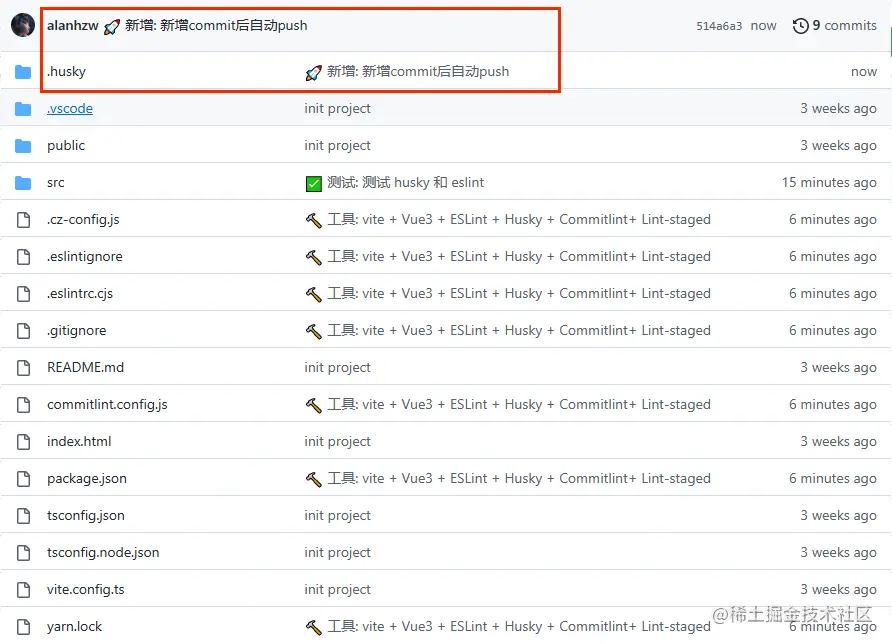The height and width of the screenshot is (644, 892).
Task: Open alanhzw's profile avatar
Action: (x=23, y=25)
